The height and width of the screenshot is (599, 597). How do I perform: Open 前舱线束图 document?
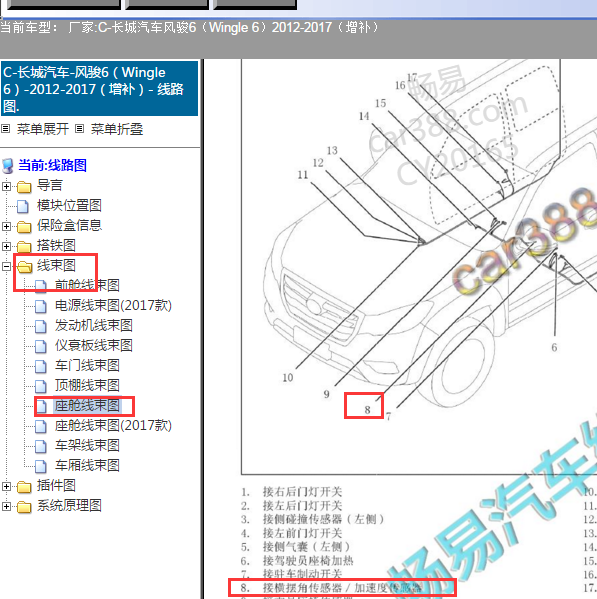(87, 285)
